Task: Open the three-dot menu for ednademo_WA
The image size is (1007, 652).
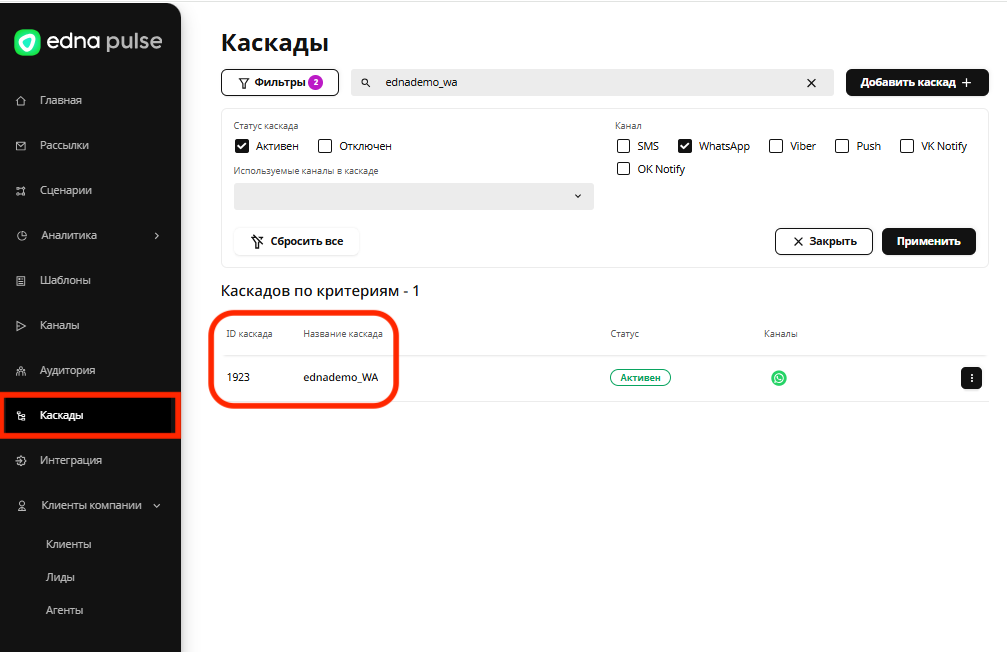Action: click(971, 378)
